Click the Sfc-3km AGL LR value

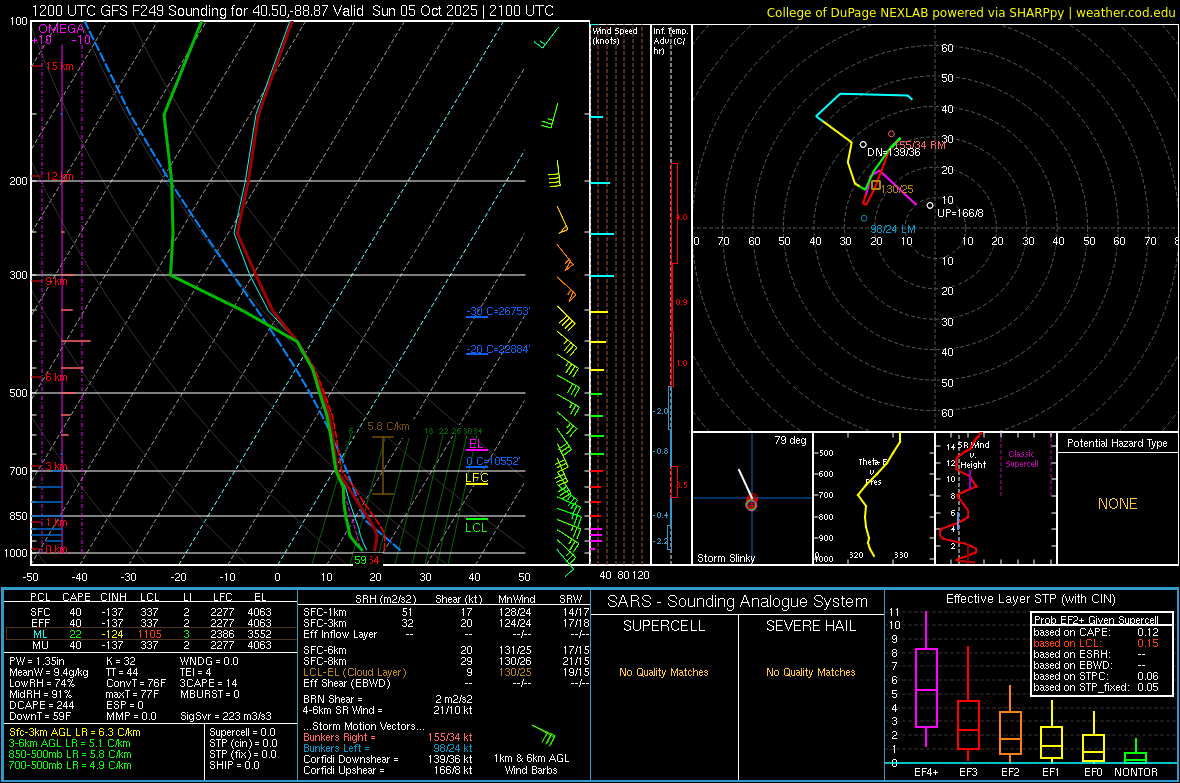click(x=75, y=732)
